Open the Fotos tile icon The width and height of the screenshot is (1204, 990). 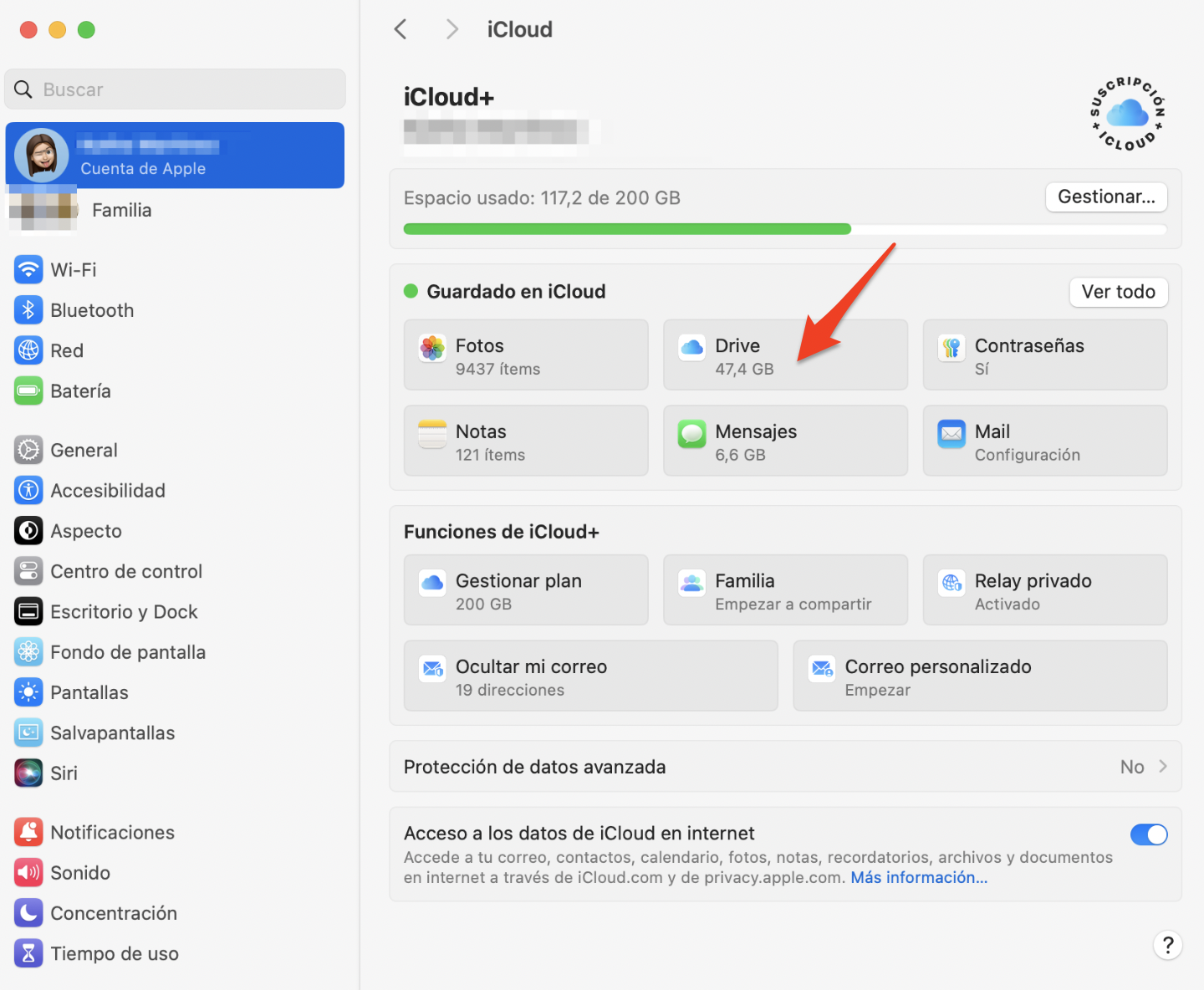[x=432, y=348]
